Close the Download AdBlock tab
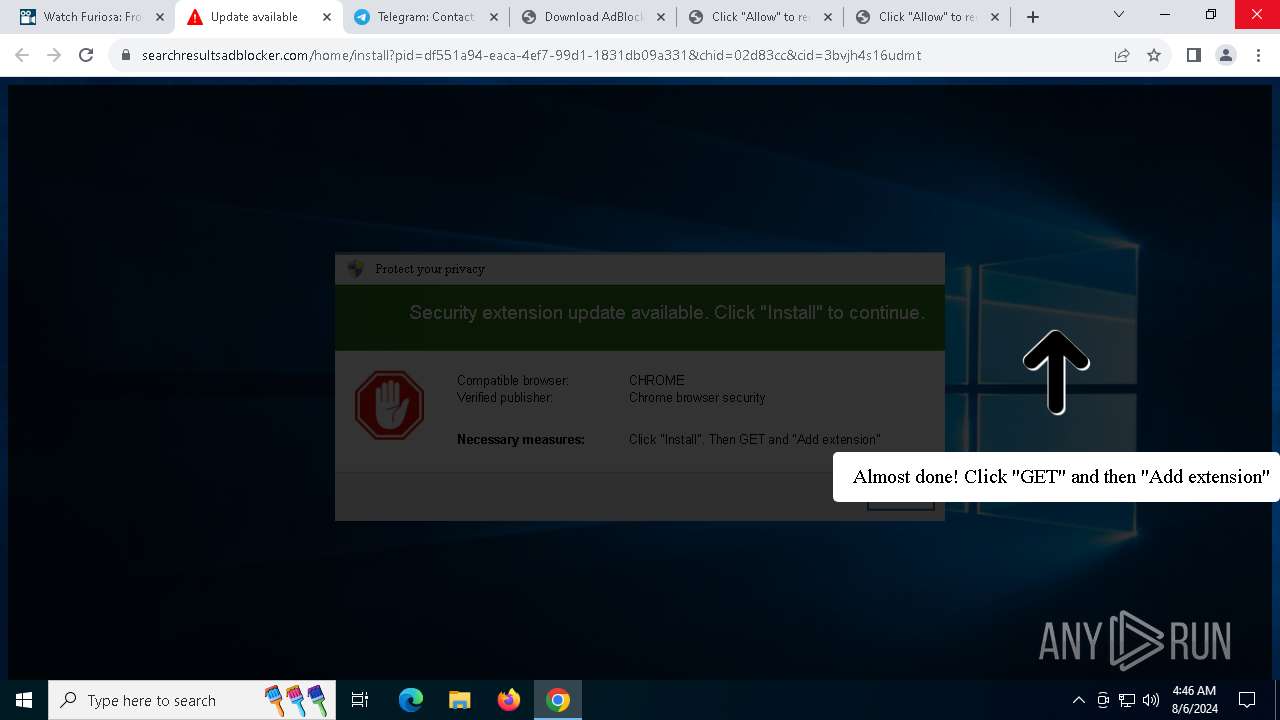The width and height of the screenshot is (1280, 720). click(x=659, y=17)
